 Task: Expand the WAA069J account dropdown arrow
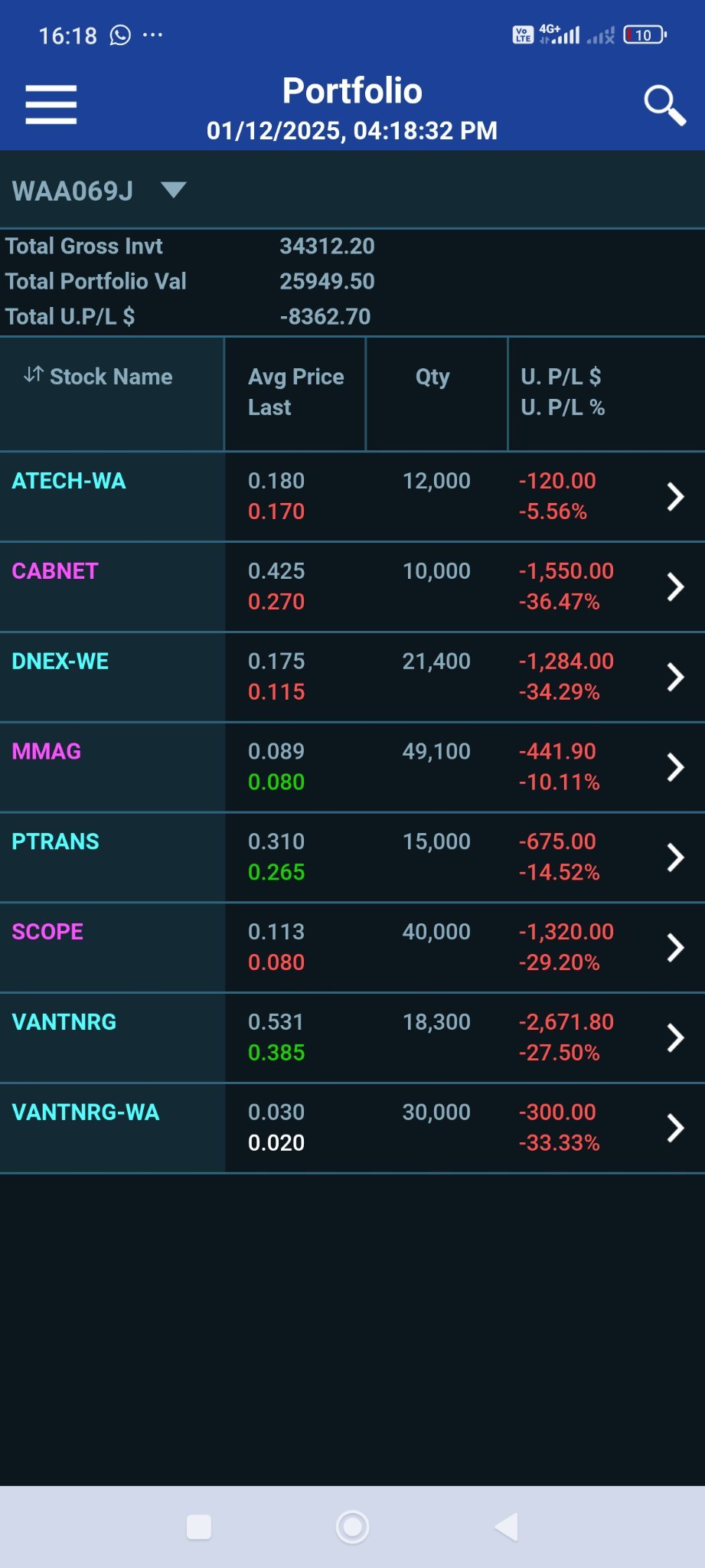click(174, 190)
